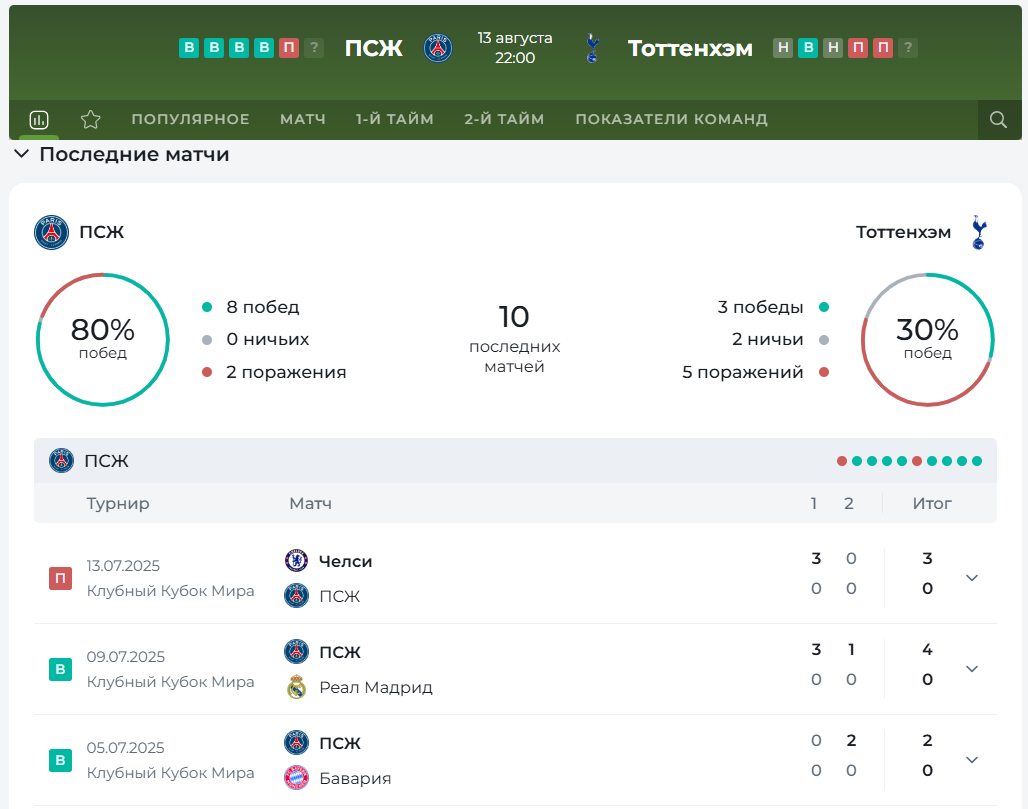The width and height of the screenshot is (1028, 809).
Task: Open the 2-й тайм tab
Action: click(x=504, y=119)
